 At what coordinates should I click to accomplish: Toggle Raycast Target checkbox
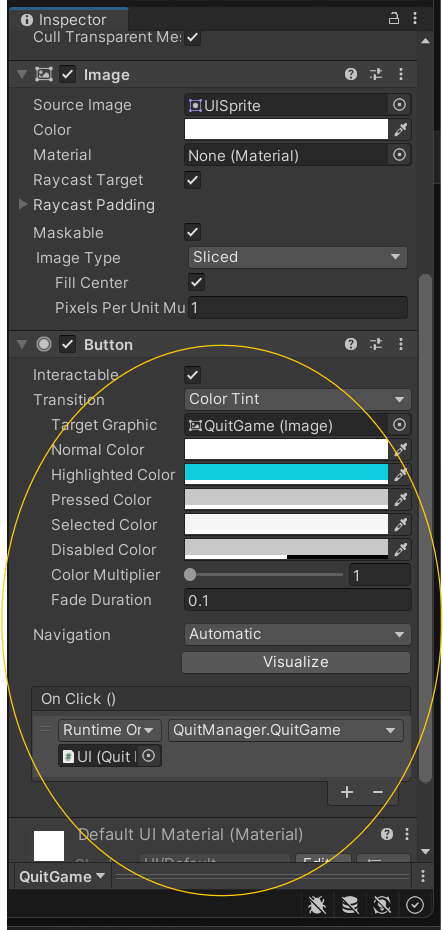coord(192,180)
